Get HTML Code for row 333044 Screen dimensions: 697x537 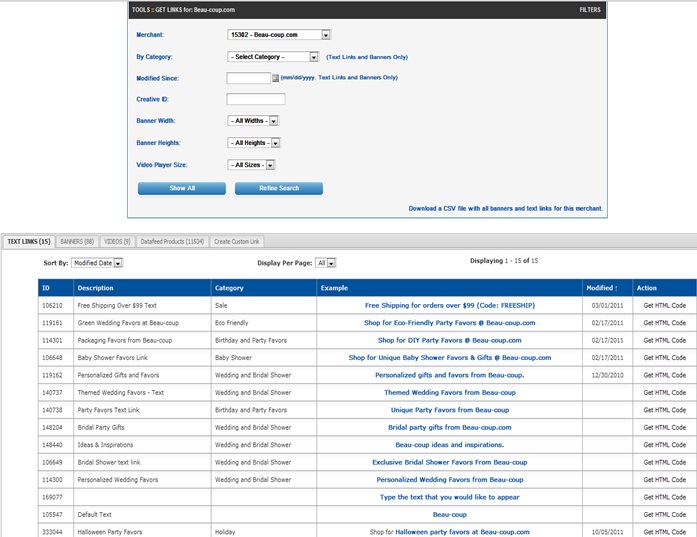click(665, 532)
